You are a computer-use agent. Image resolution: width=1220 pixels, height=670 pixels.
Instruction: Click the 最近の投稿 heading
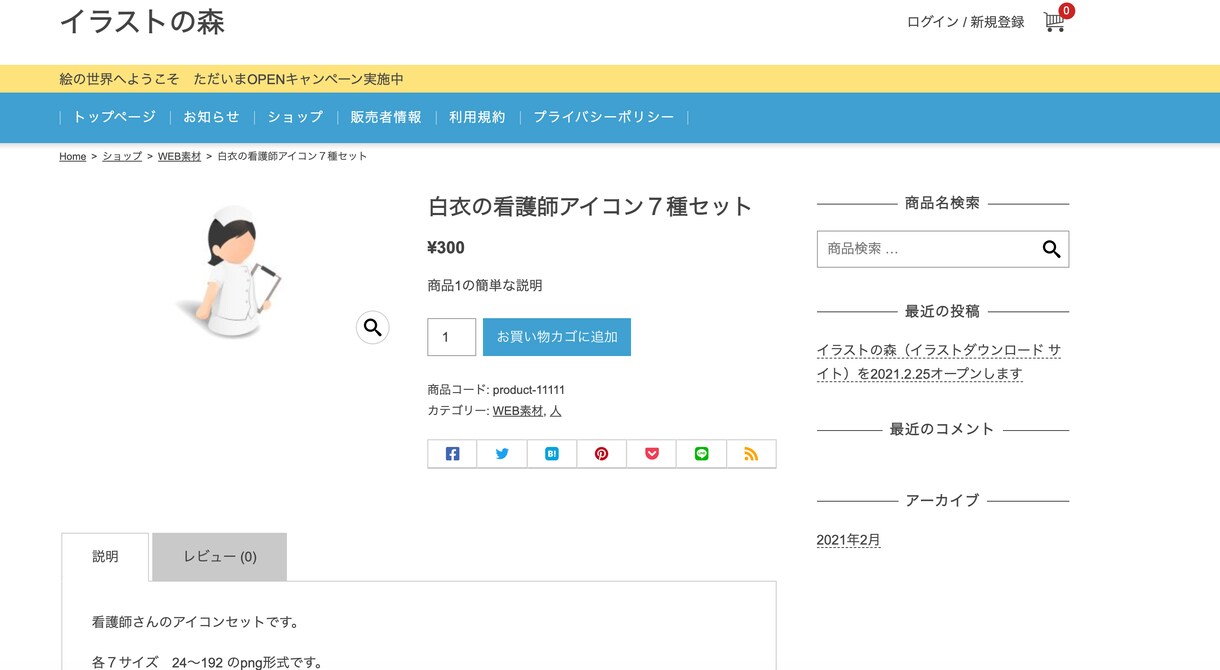pyautogui.click(x=942, y=311)
